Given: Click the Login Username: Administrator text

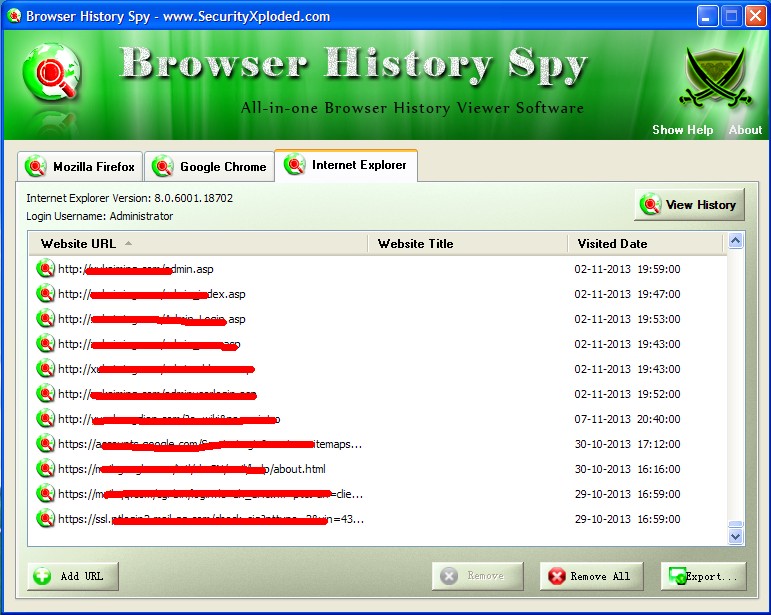Looking at the screenshot, I should [x=99, y=216].
